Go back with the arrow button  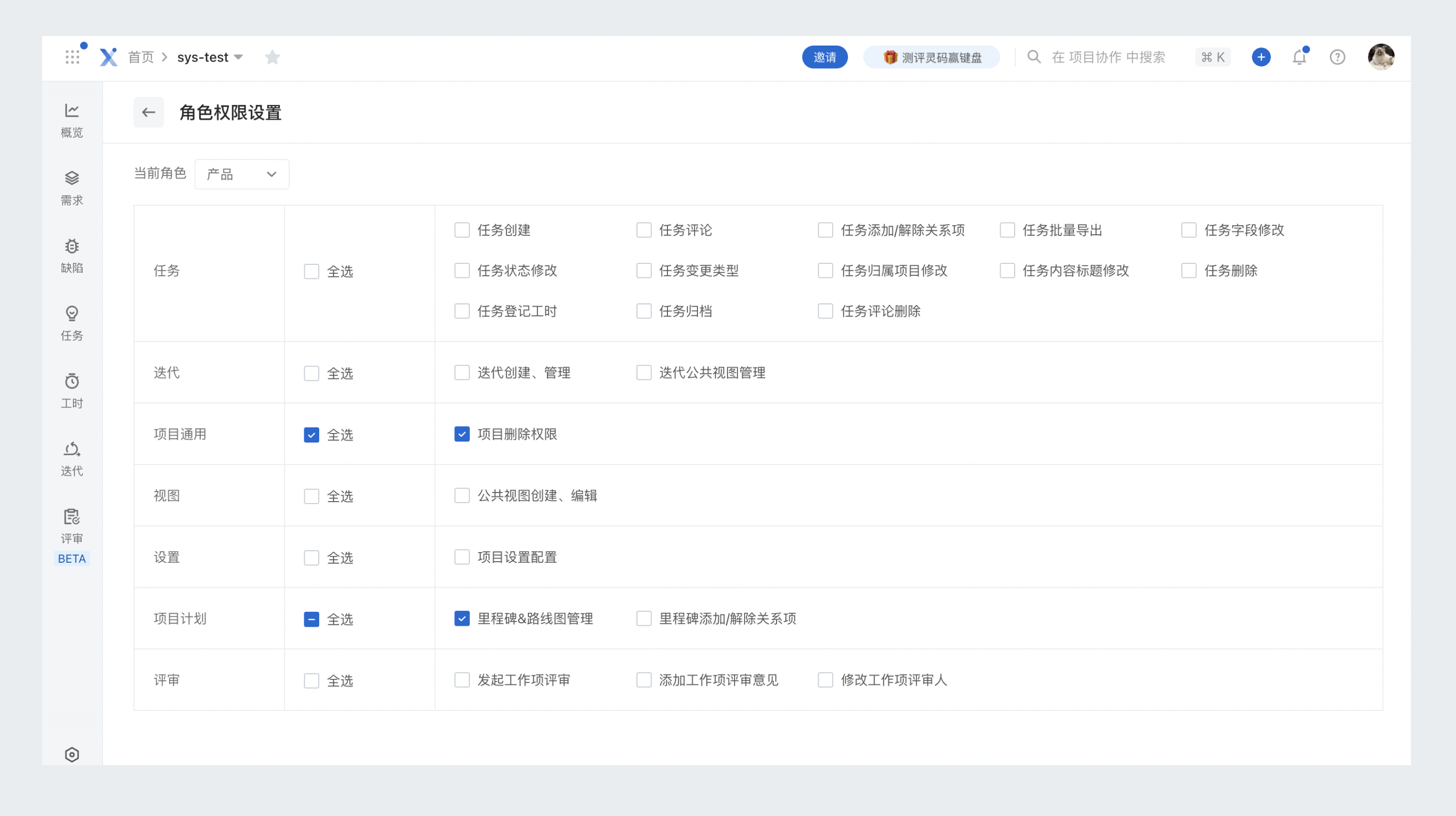(149, 112)
